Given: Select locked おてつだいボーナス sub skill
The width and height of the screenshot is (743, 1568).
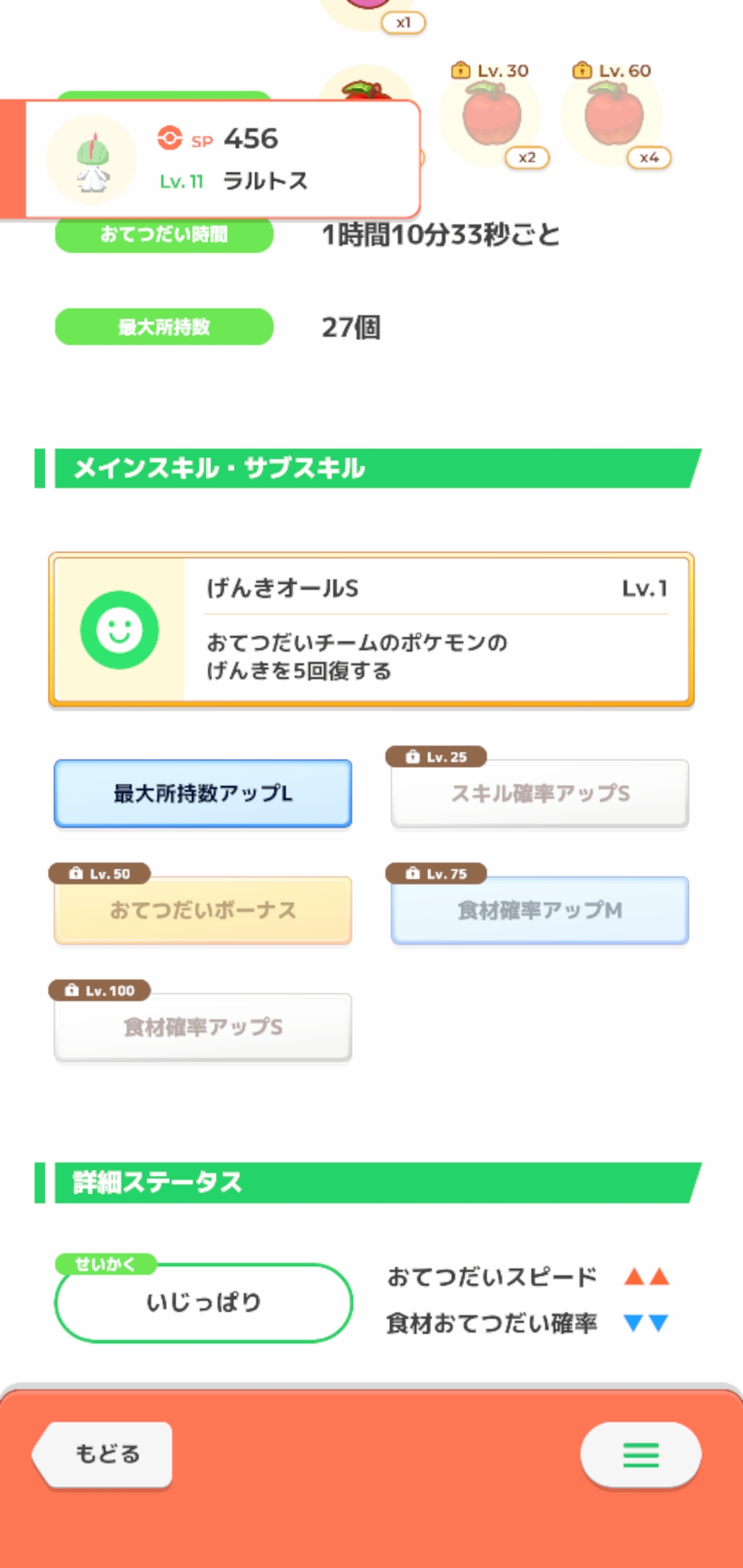Looking at the screenshot, I should point(203,910).
